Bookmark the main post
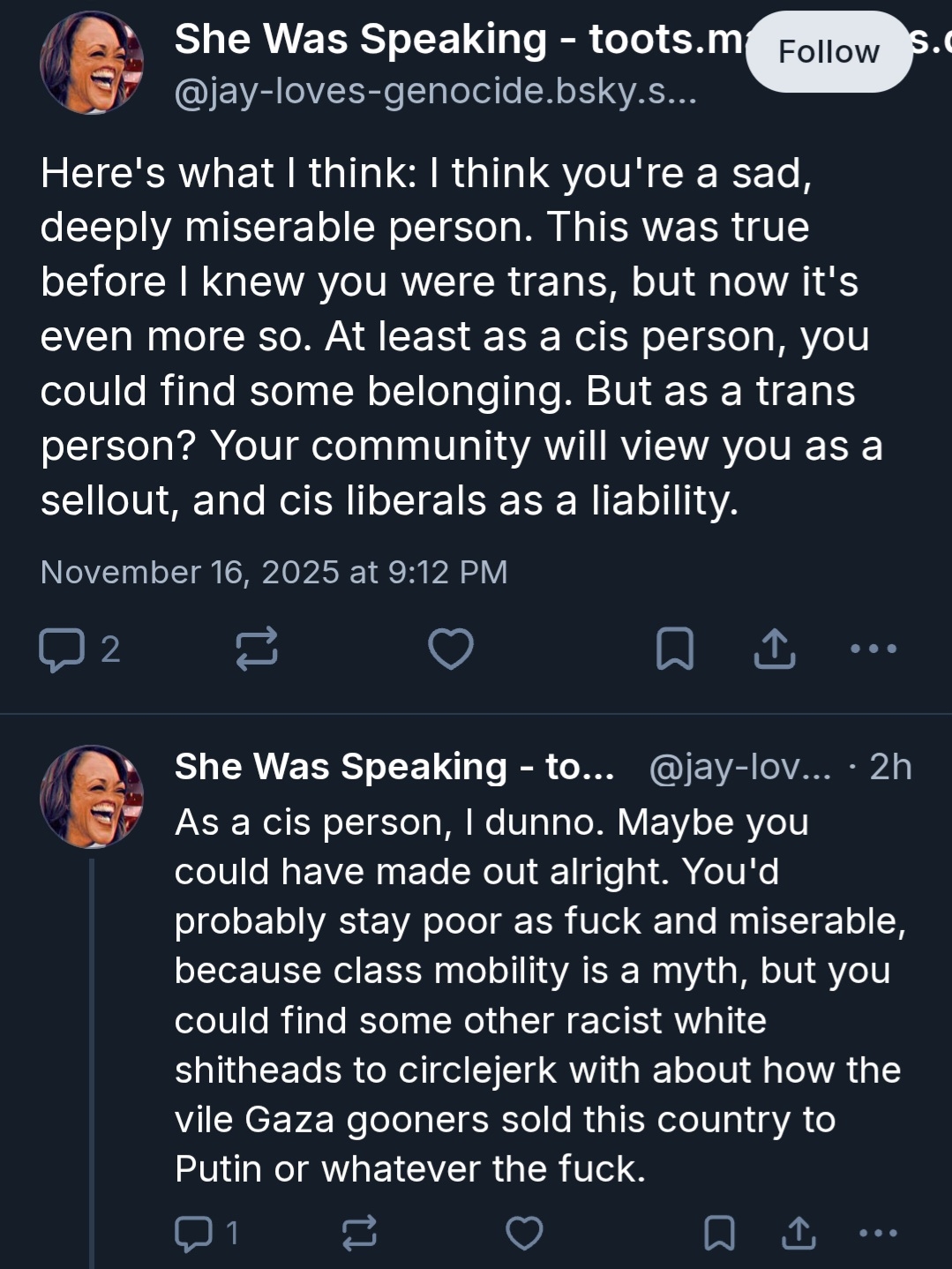The height and width of the screenshot is (1269, 952). coord(675,650)
